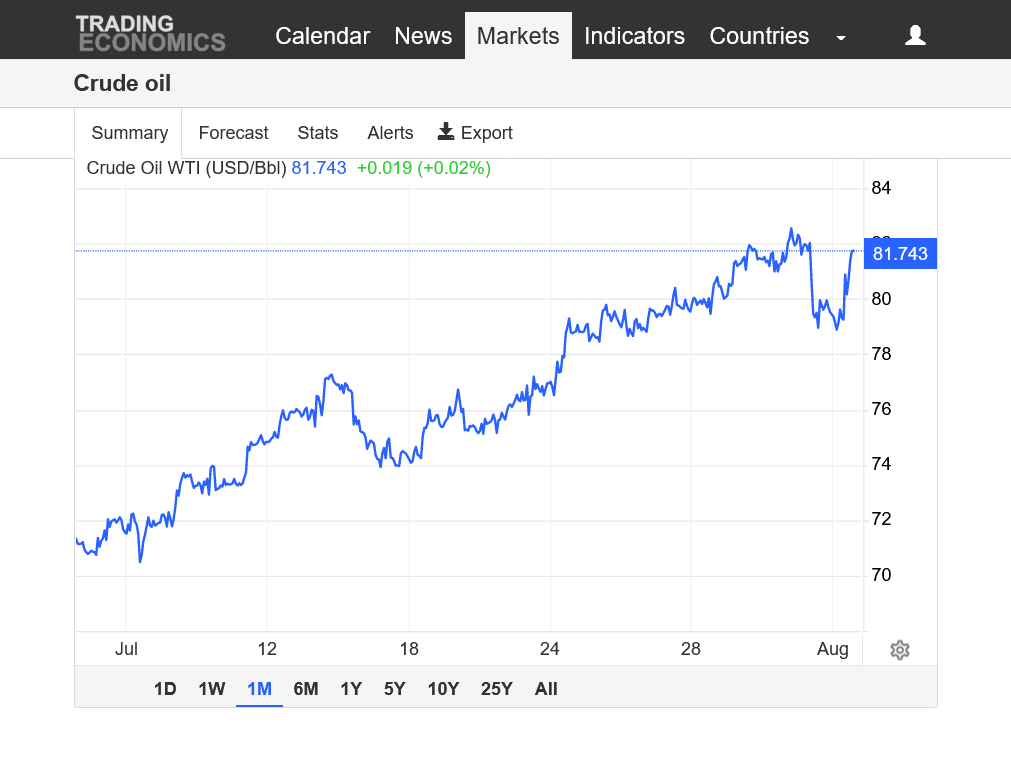Go to the News section
This screenshot has width=1011, height=760.
point(423,36)
